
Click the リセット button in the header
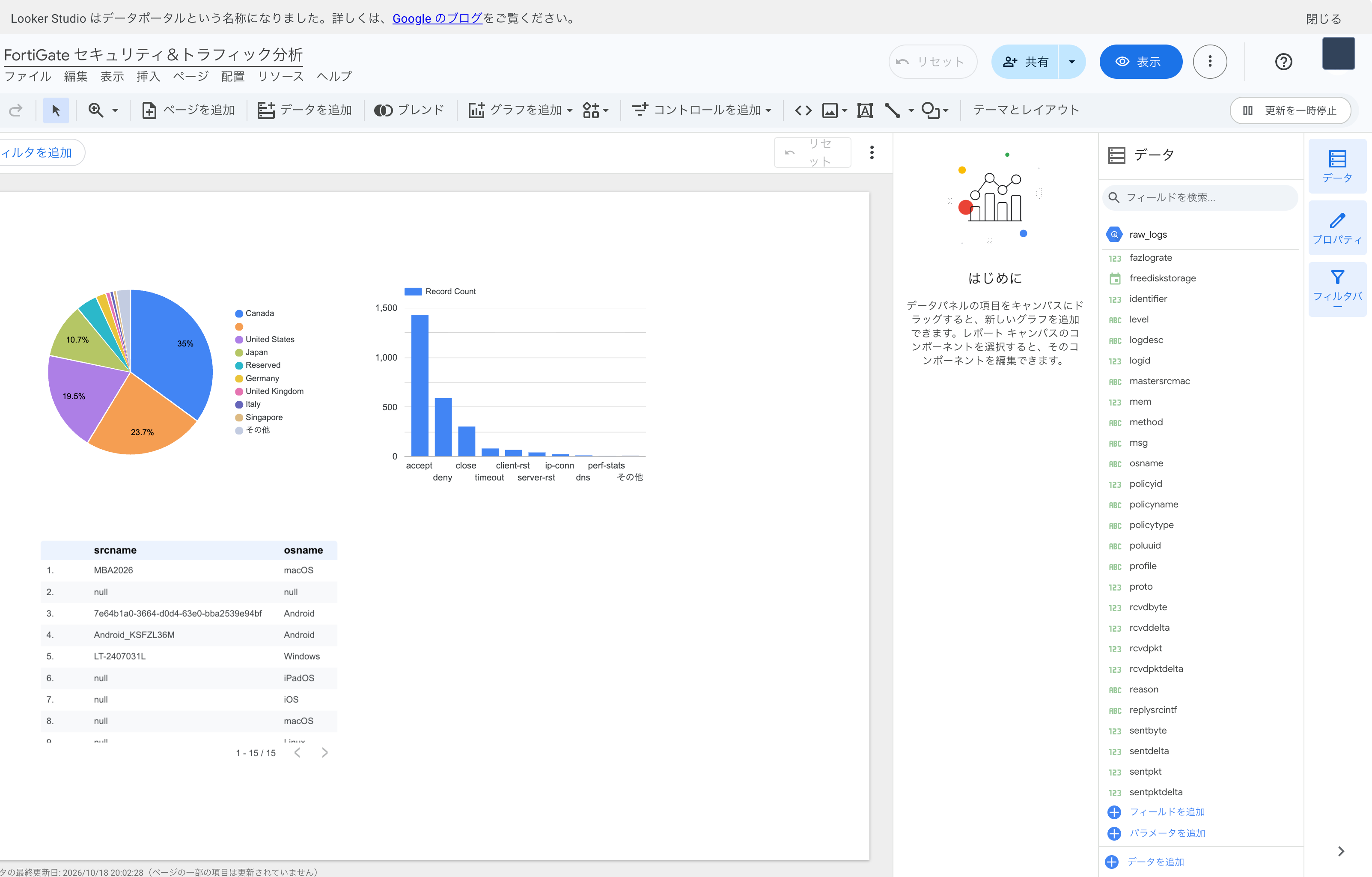tap(933, 62)
